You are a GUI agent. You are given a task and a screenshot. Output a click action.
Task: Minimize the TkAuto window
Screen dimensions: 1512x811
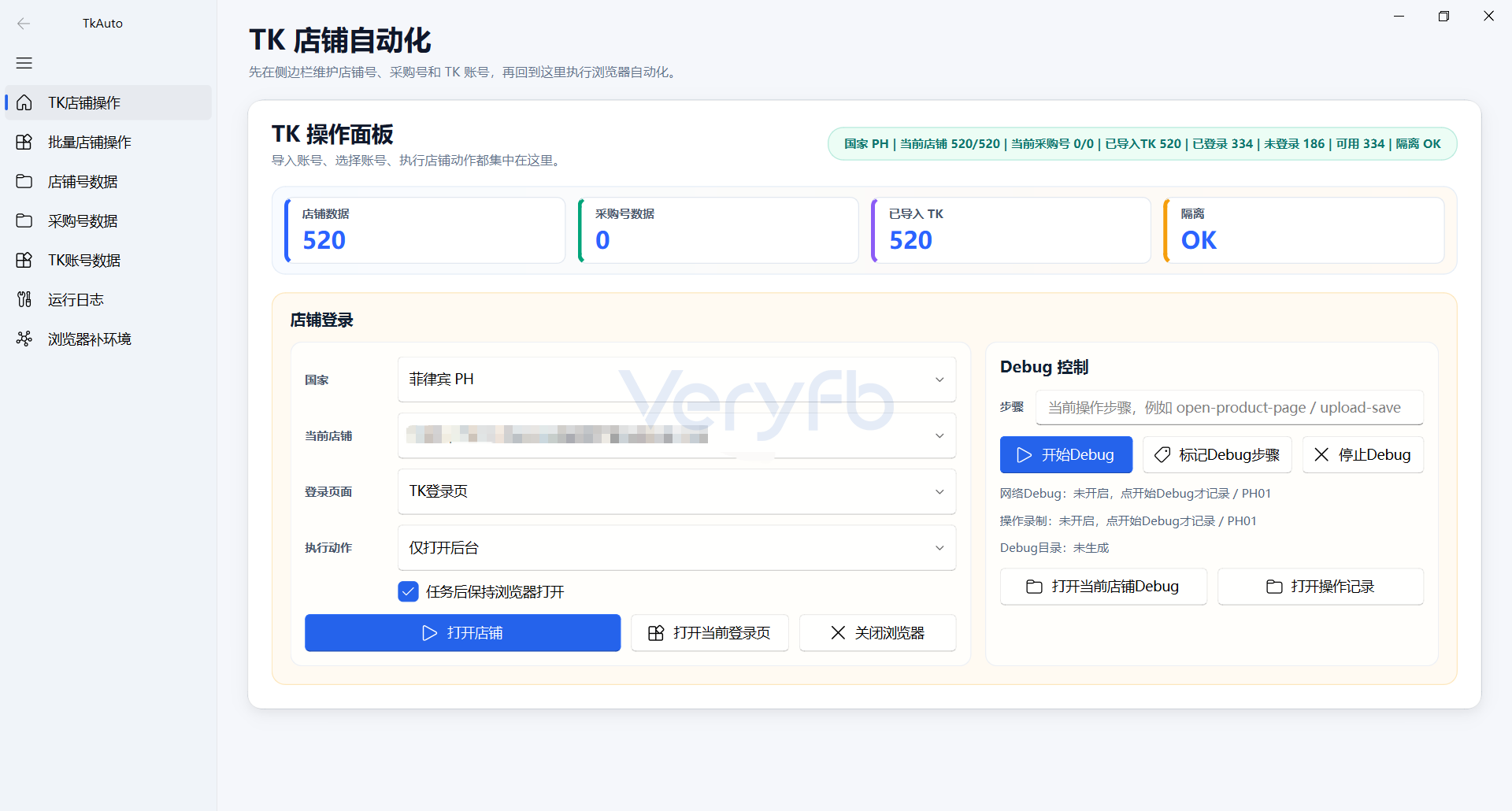(x=1399, y=16)
